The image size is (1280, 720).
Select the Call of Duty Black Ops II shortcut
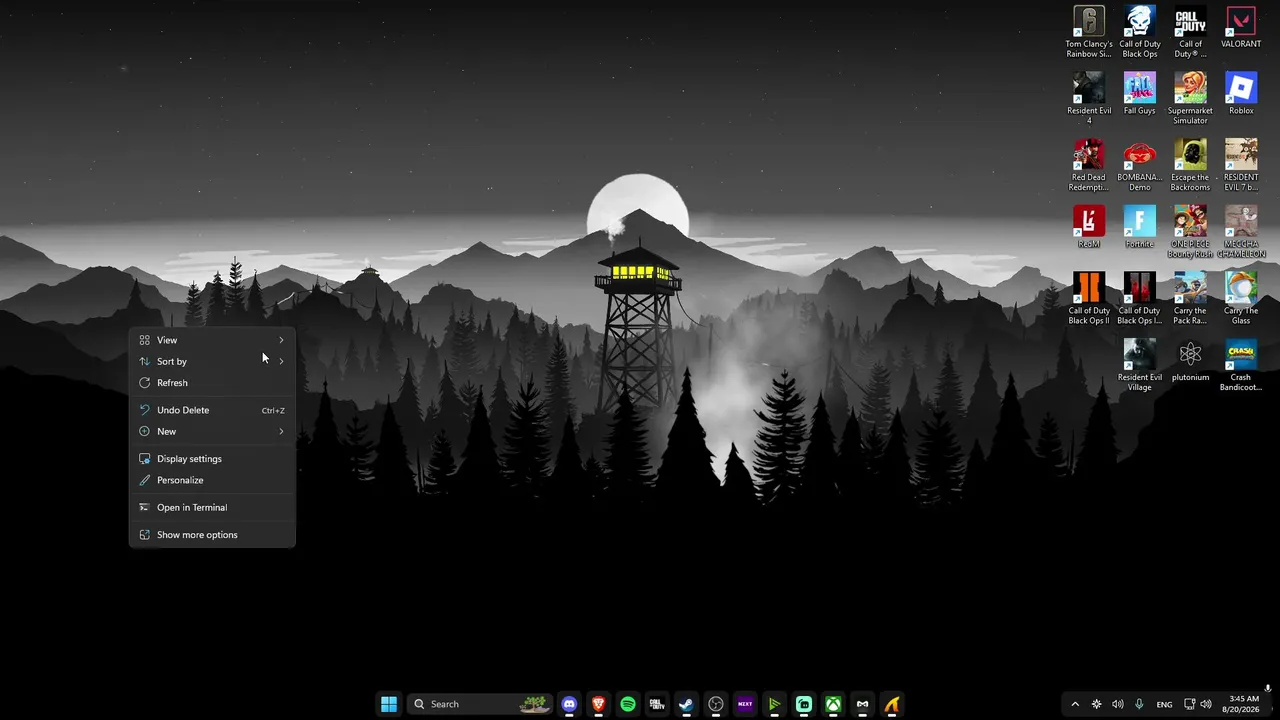click(x=1089, y=299)
